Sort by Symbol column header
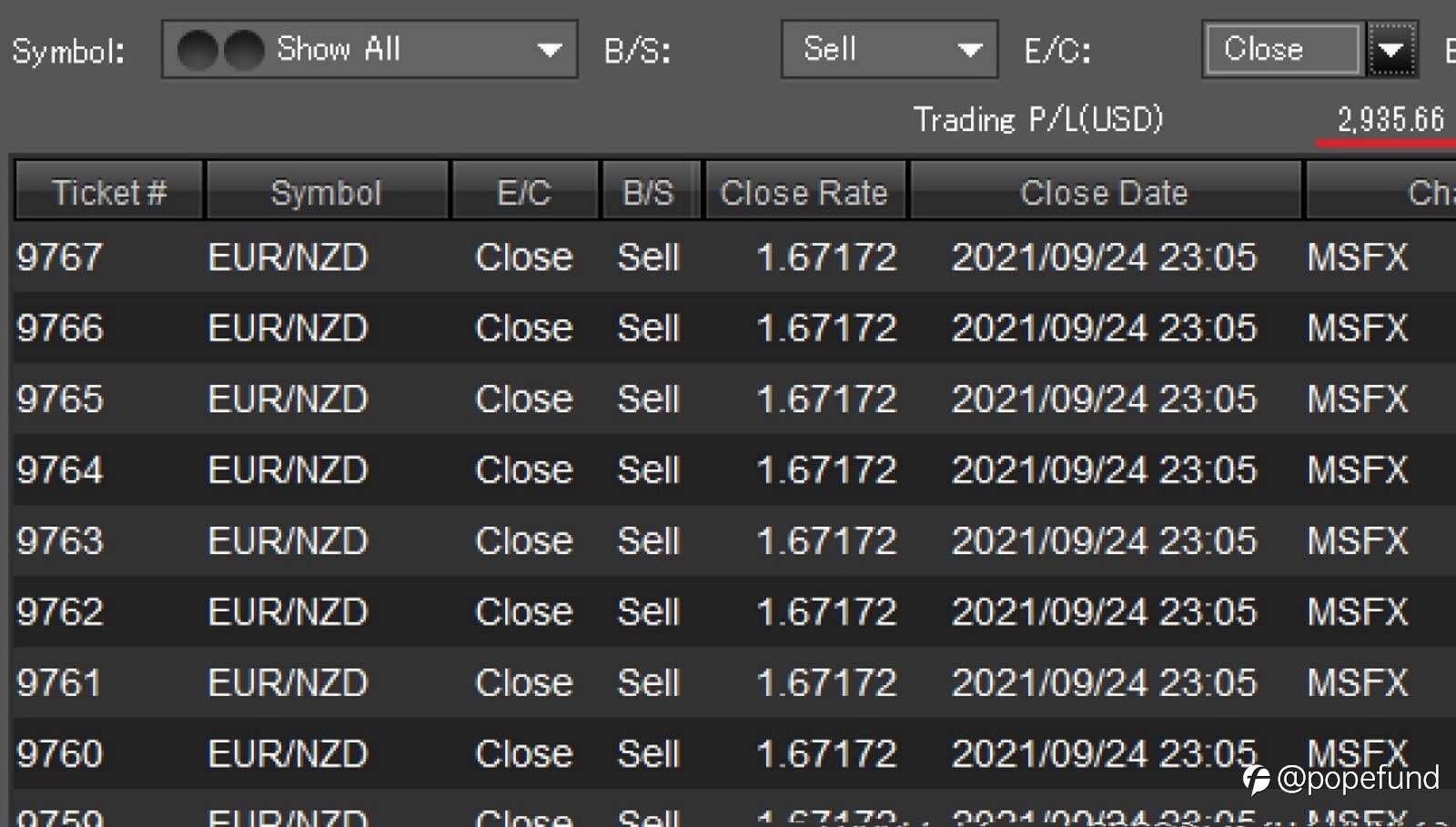 [326, 192]
